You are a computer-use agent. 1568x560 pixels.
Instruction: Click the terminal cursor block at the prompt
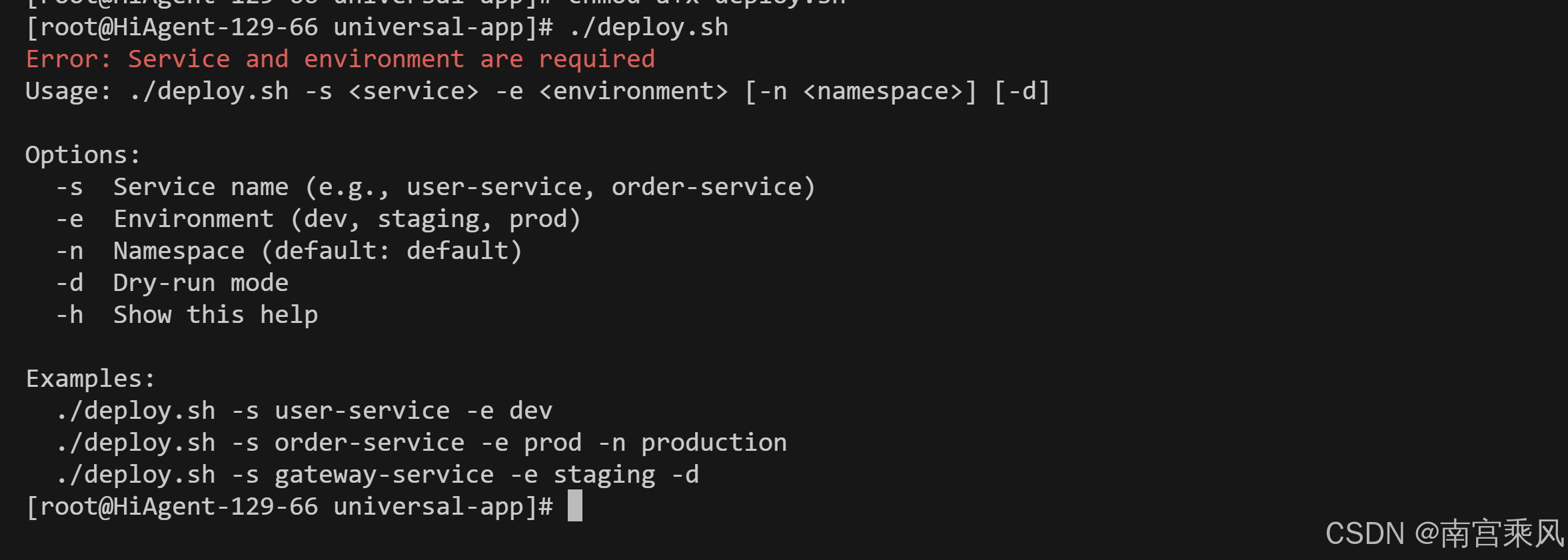pyautogui.click(x=575, y=506)
